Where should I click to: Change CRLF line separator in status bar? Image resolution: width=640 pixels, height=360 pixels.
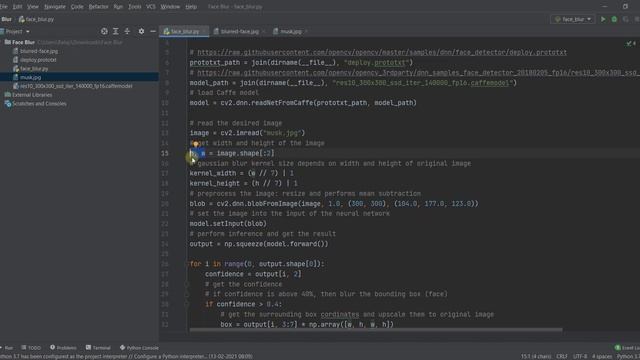click(x=562, y=356)
